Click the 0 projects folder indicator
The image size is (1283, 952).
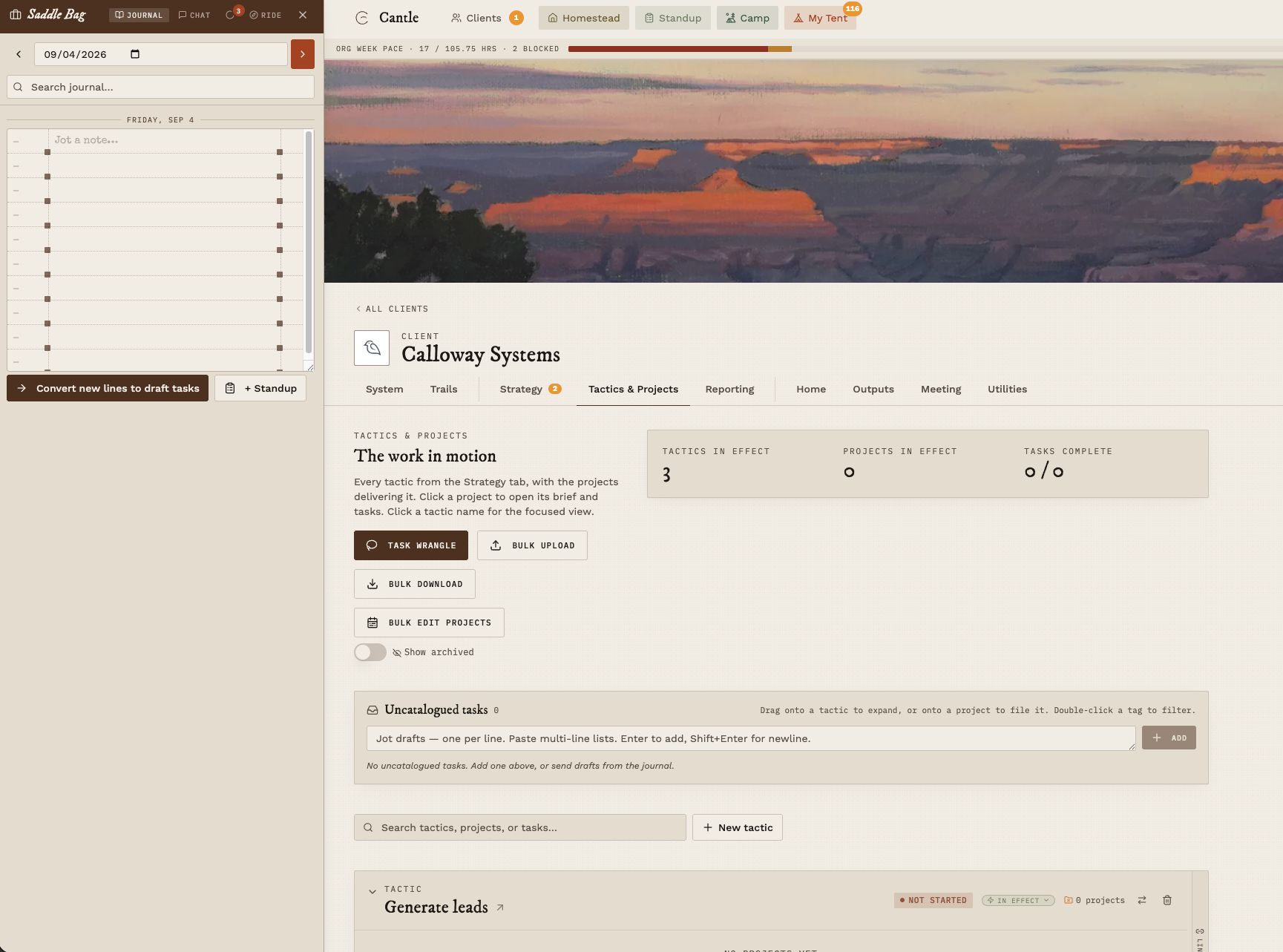click(1095, 900)
